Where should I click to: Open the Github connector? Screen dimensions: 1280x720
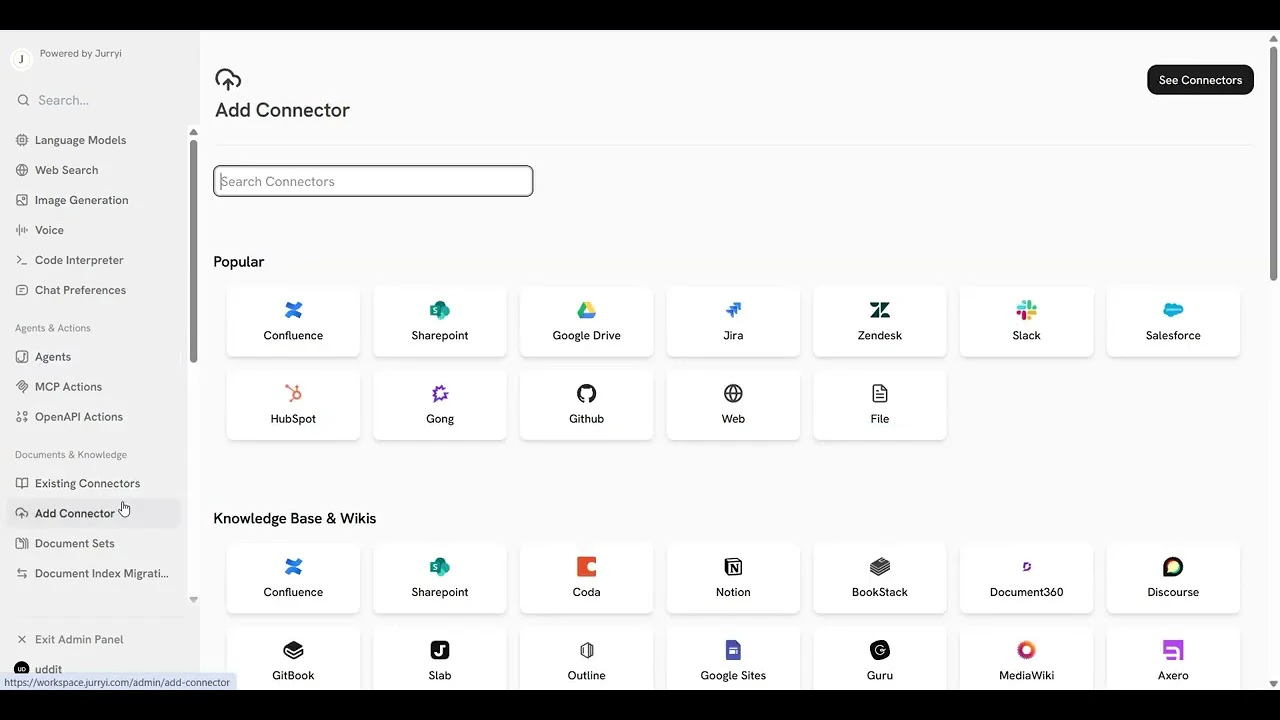pos(587,405)
